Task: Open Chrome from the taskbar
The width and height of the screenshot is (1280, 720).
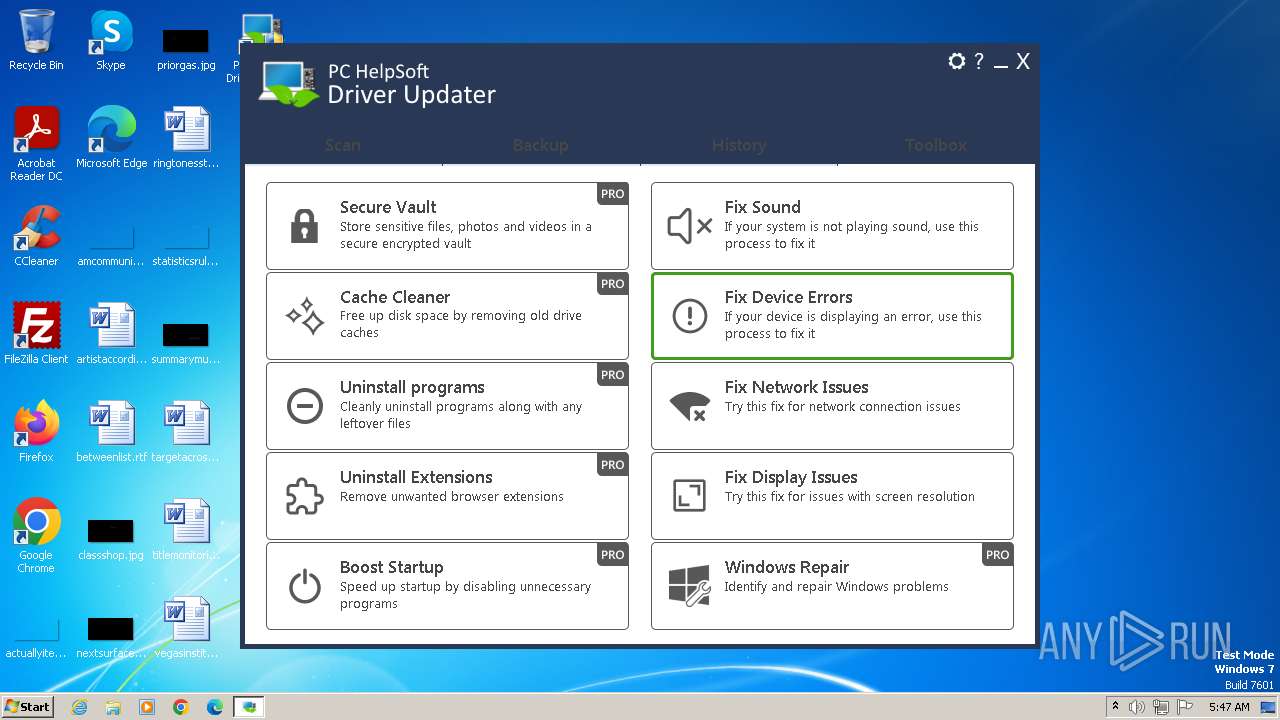Action: pos(180,707)
